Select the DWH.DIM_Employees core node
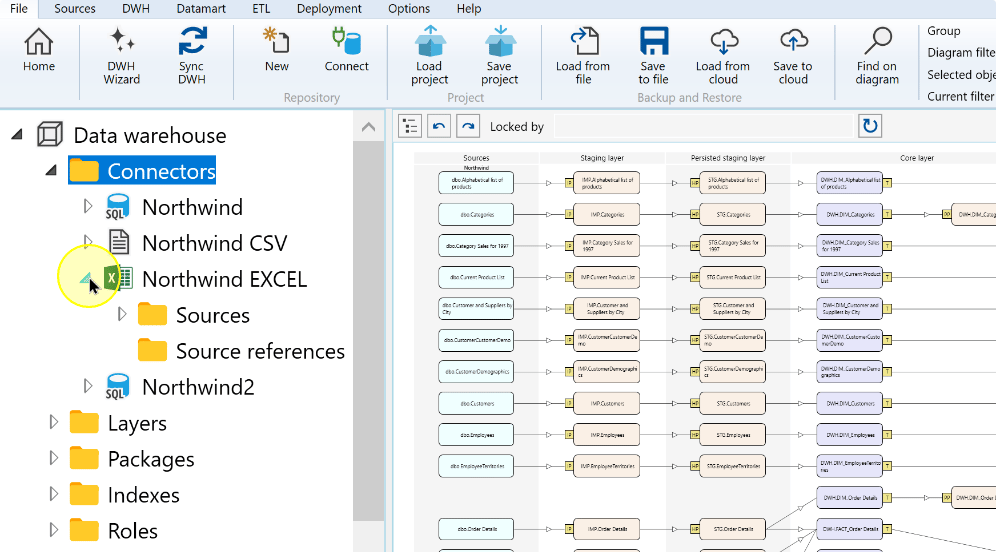Screen dimensions: 996x552 tap(849, 435)
